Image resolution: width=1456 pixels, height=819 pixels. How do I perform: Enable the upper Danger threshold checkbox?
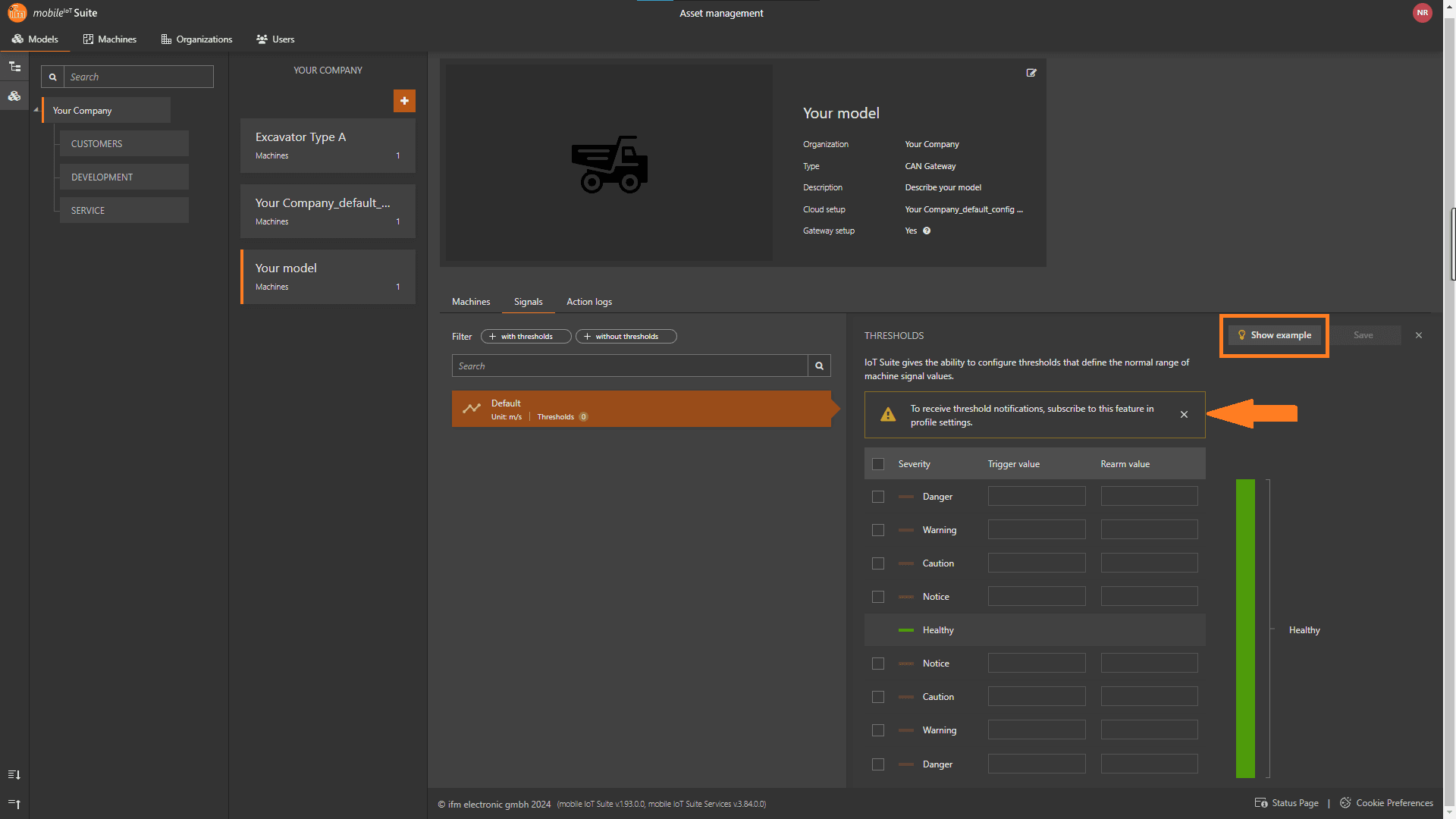coord(878,497)
